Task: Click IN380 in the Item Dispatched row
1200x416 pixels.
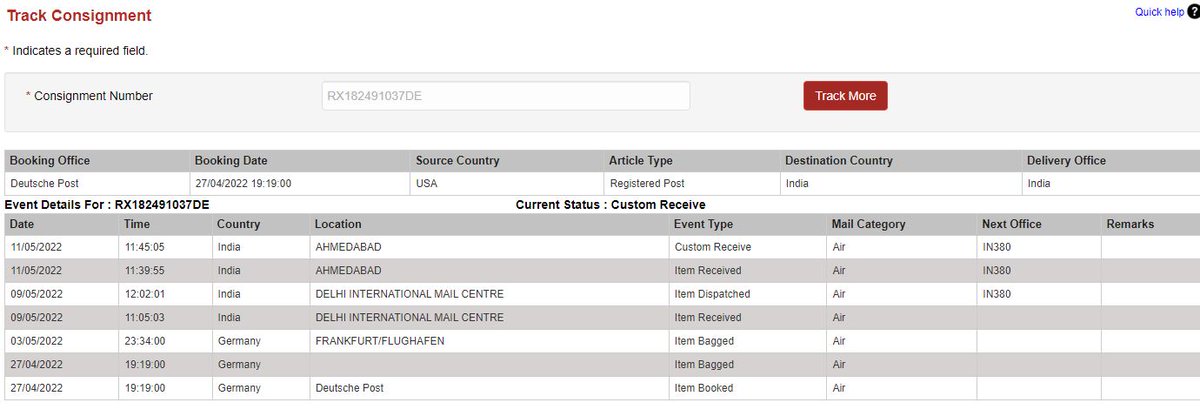Action: (x=1039, y=294)
